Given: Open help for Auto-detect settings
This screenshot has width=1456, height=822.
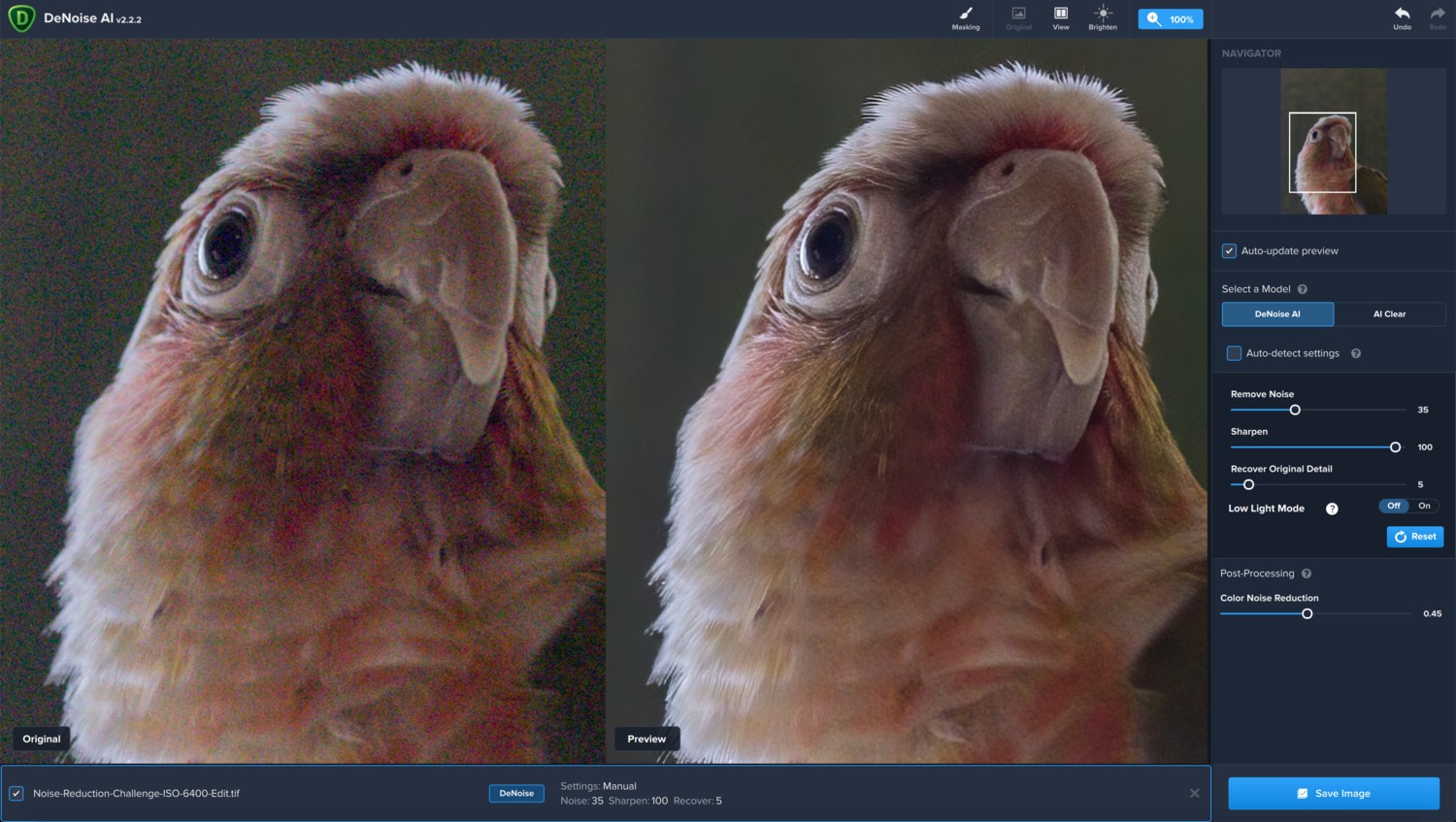Looking at the screenshot, I should (1356, 353).
